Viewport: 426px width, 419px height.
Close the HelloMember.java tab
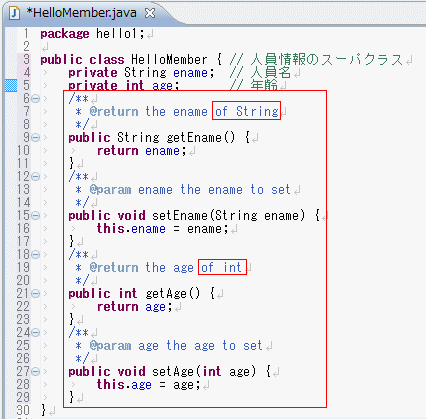(x=150, y=13)
